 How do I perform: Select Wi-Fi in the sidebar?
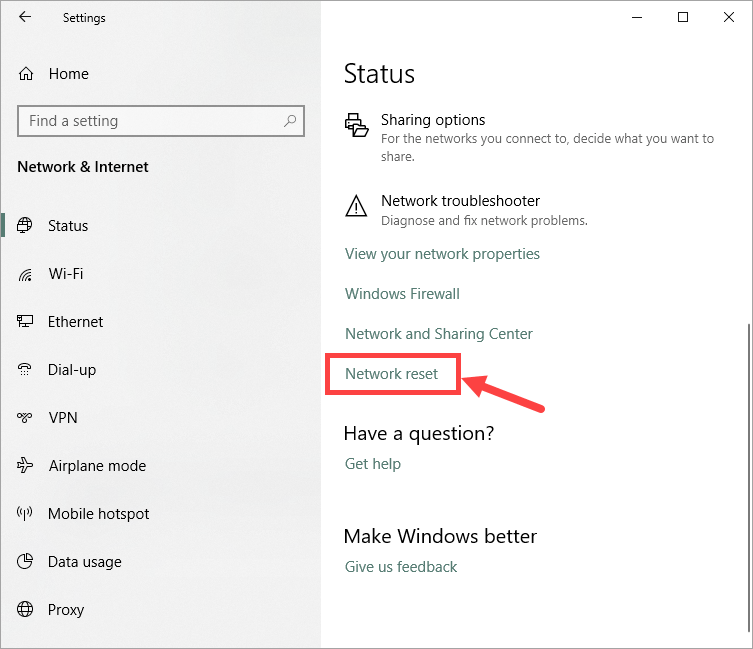(x=66, y=274)
